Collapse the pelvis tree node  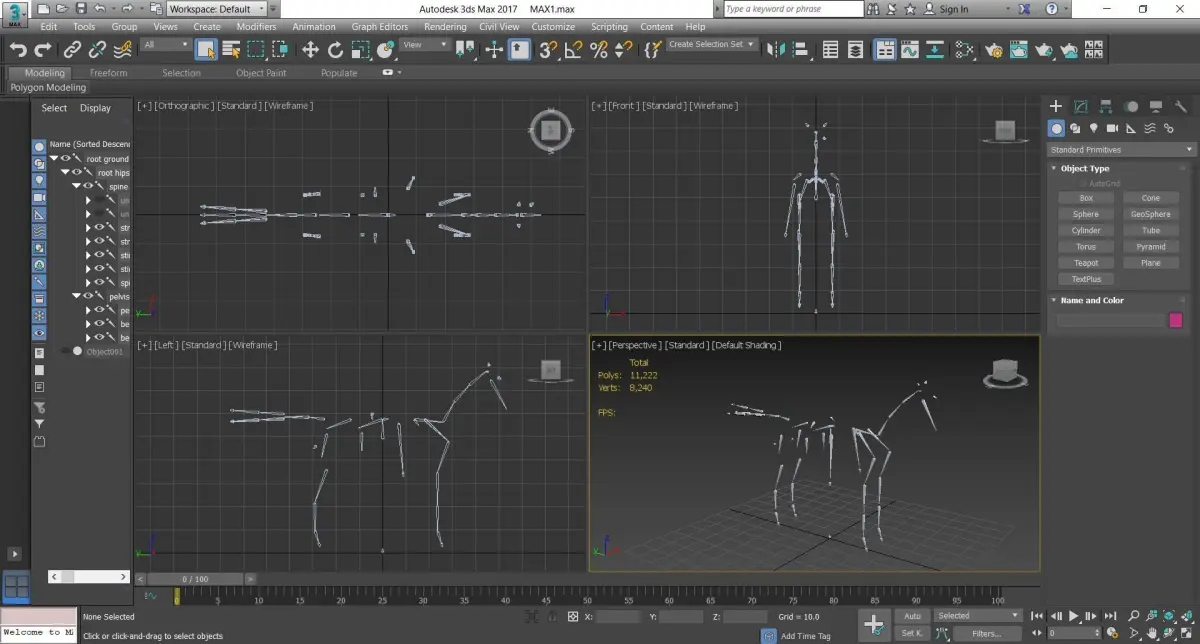point(76,296)
